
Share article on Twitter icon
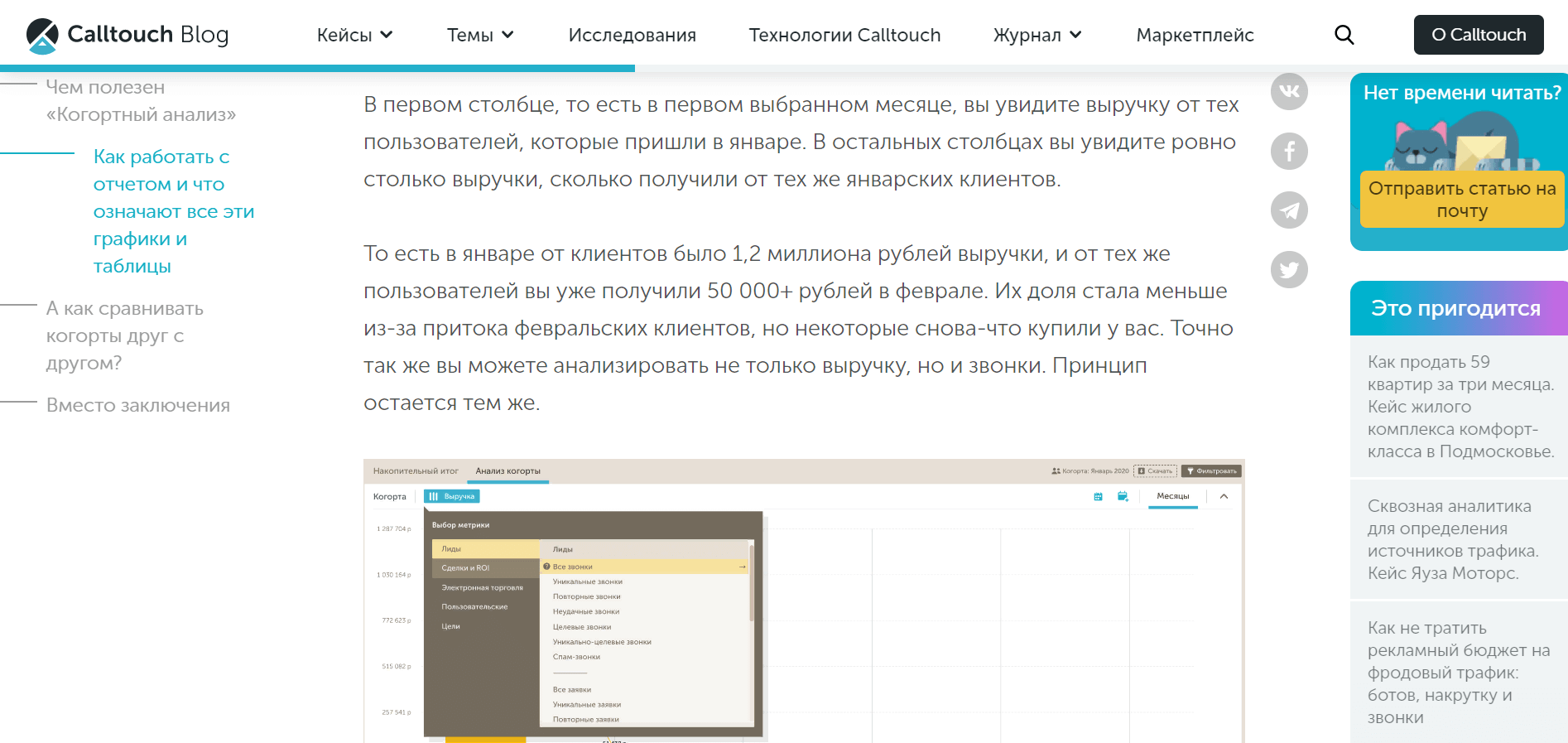[1289, 269]
